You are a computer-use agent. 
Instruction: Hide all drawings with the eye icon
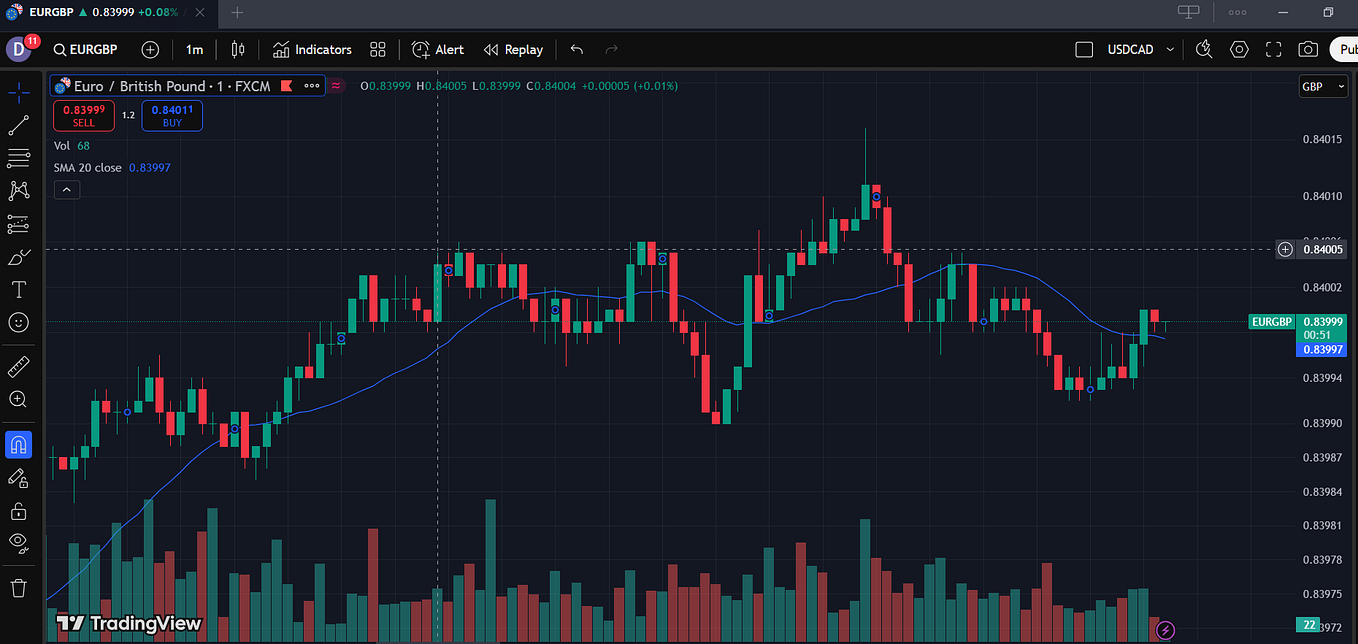19,543
